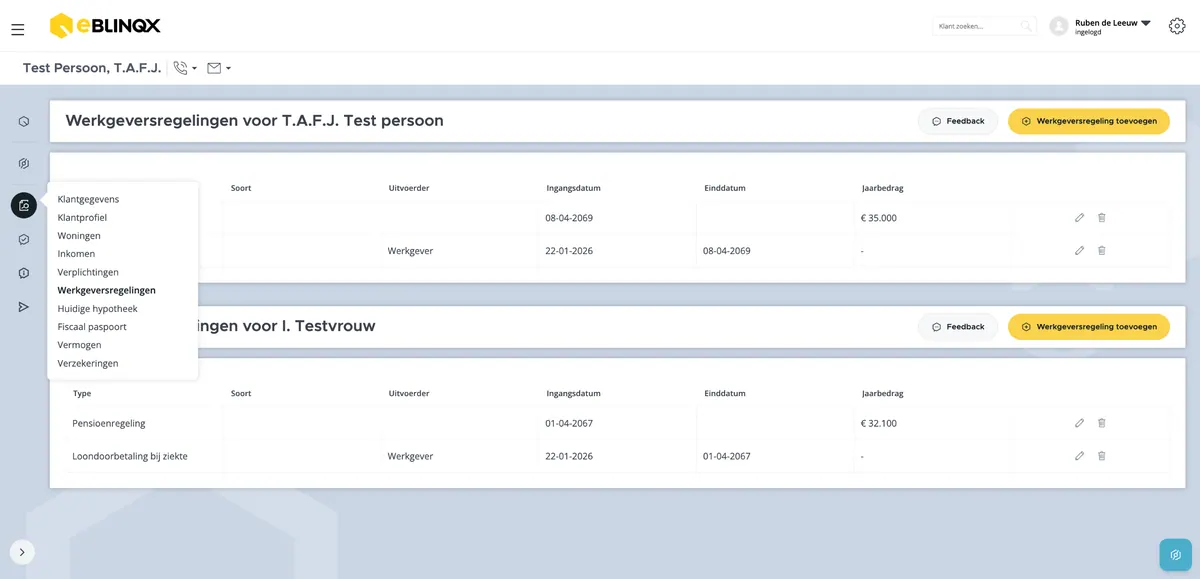Click the magnifier icon in client search
This screenshot has height=579, width=1200.
point(1025,26)
